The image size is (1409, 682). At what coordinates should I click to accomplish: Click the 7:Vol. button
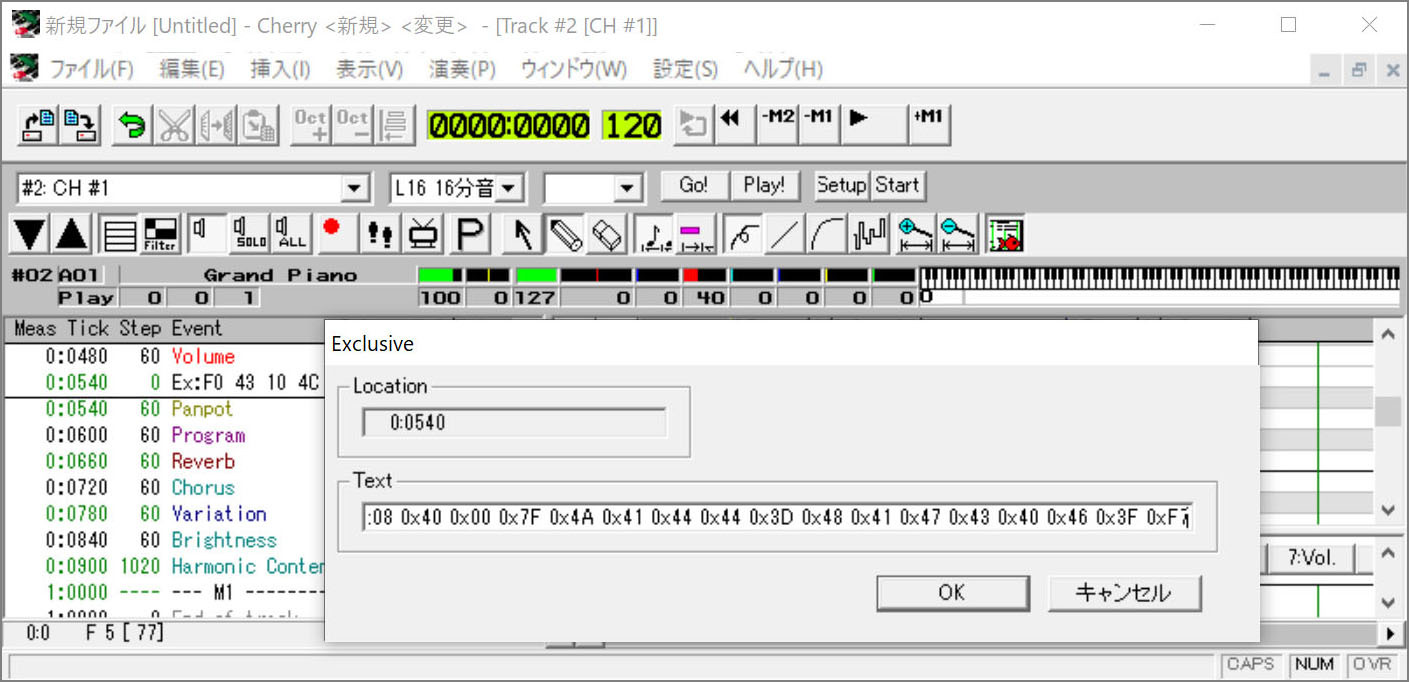point(1312,557)
